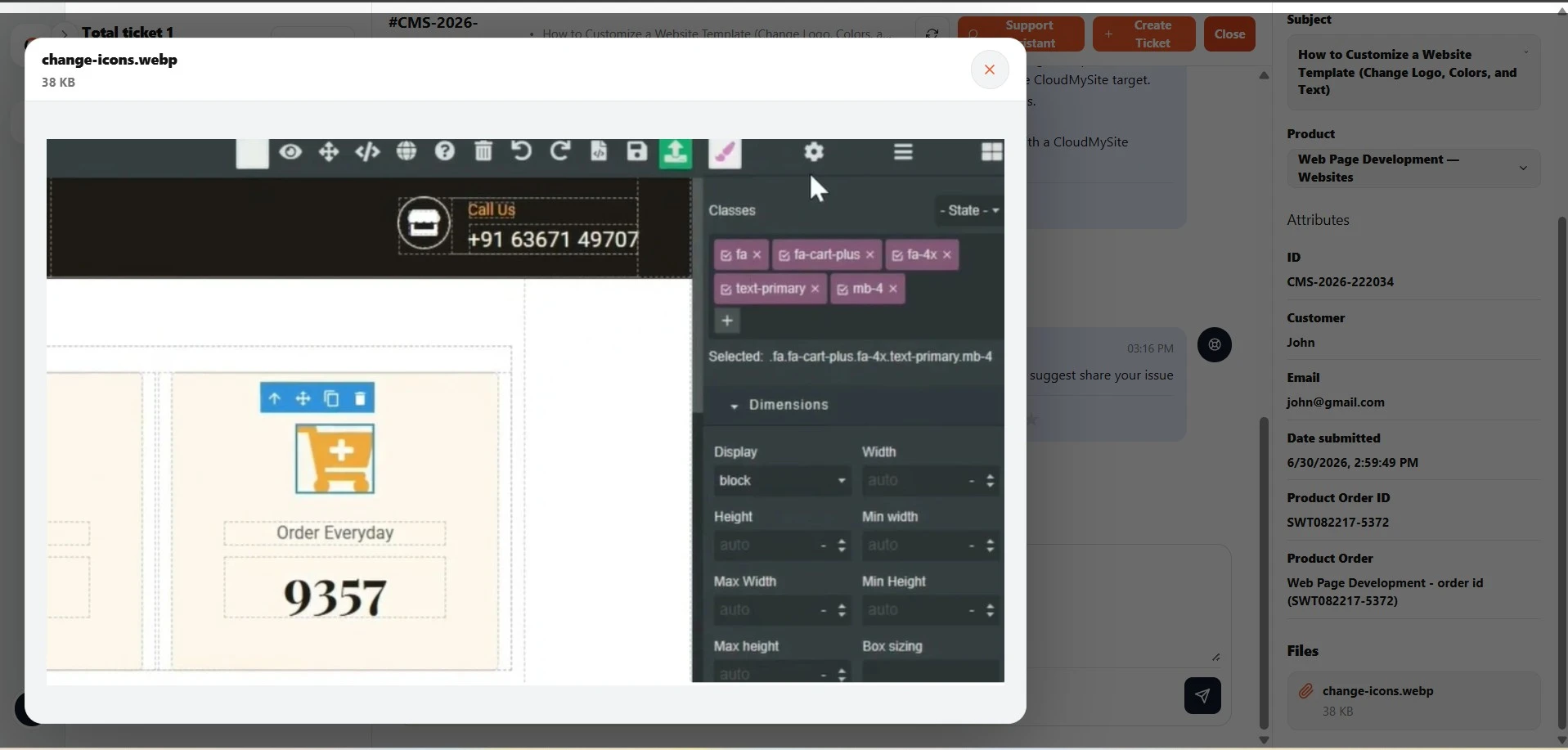Open the paintbrush style manager icon
The image size is (1568, 750).
tap(725, 153)
